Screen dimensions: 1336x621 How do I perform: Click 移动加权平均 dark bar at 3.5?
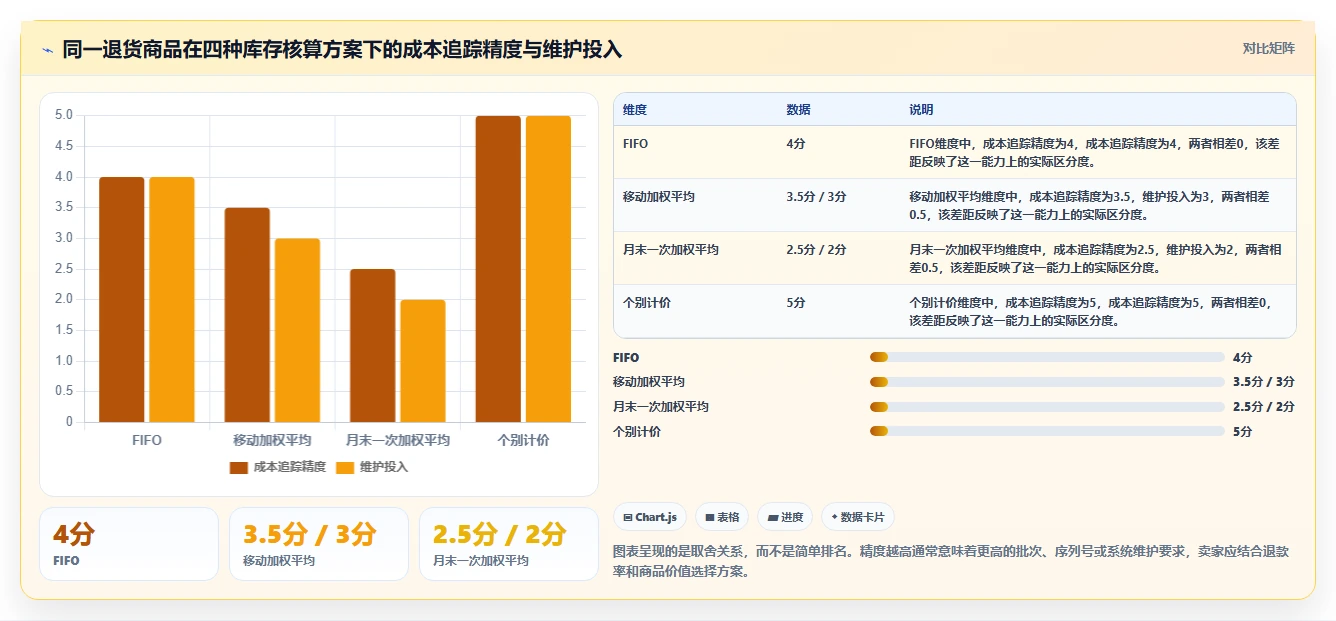(247, 315)
